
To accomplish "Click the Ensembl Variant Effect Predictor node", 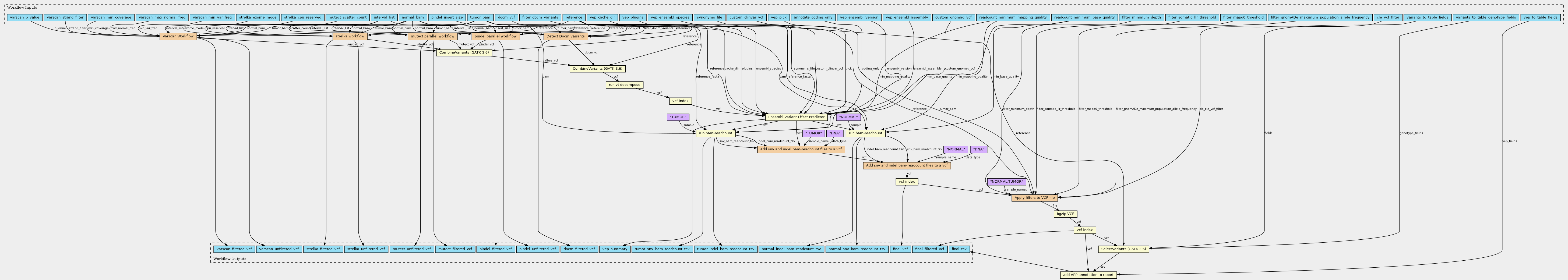I will pyautogui.click(x=795, y=117).
